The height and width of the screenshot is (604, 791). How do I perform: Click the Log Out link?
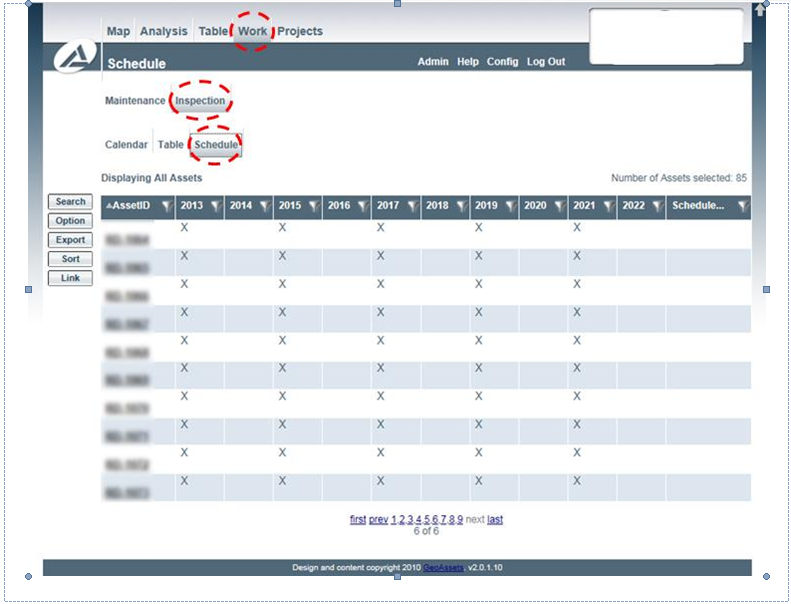coord(546,62)
